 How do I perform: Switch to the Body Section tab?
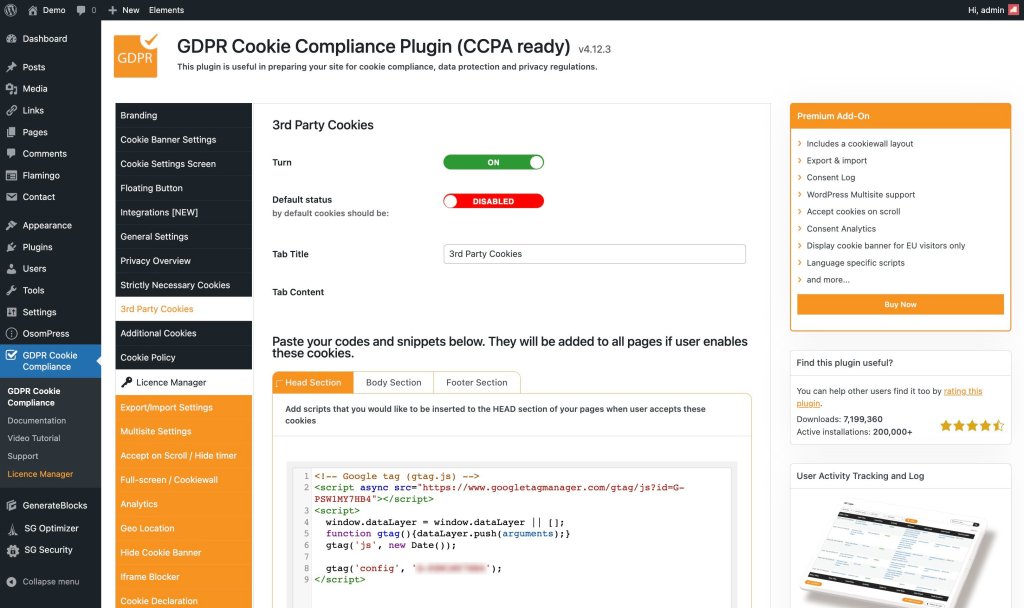393,383
